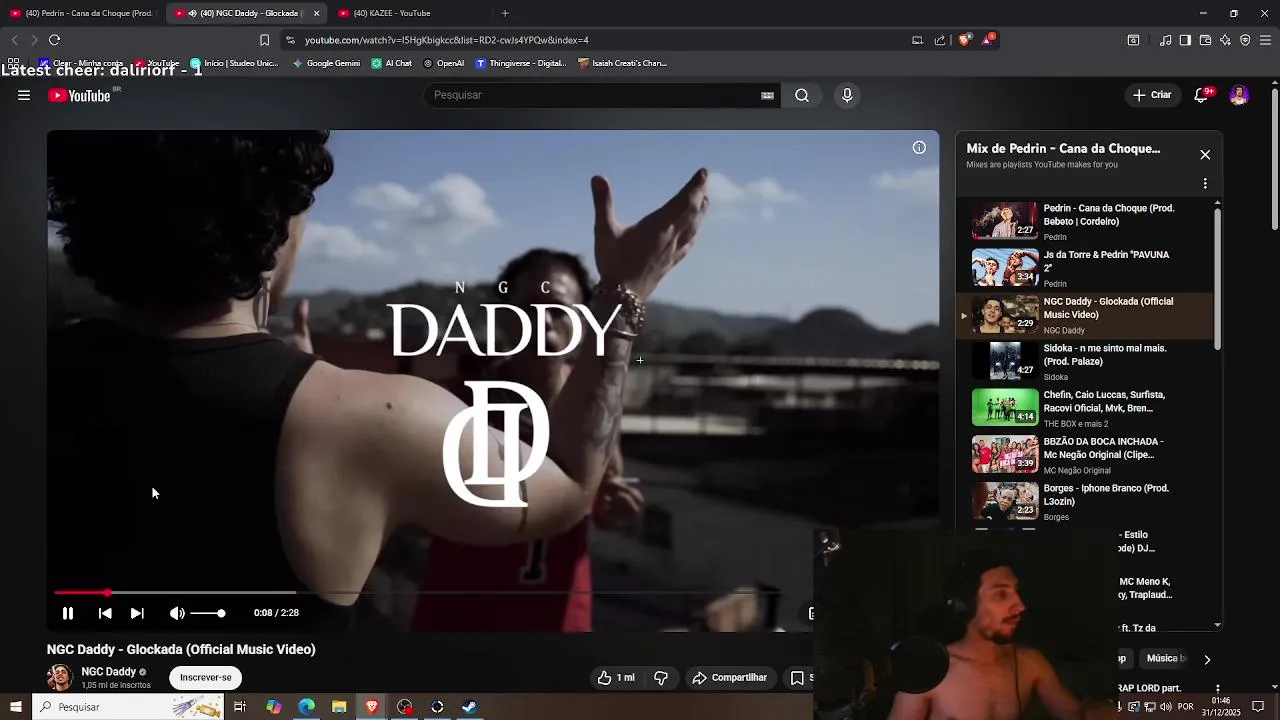Open the OpenAI bookmark
Image resolution: width=1280 pixels, height=720 pixels.
[x=443, y=63]
